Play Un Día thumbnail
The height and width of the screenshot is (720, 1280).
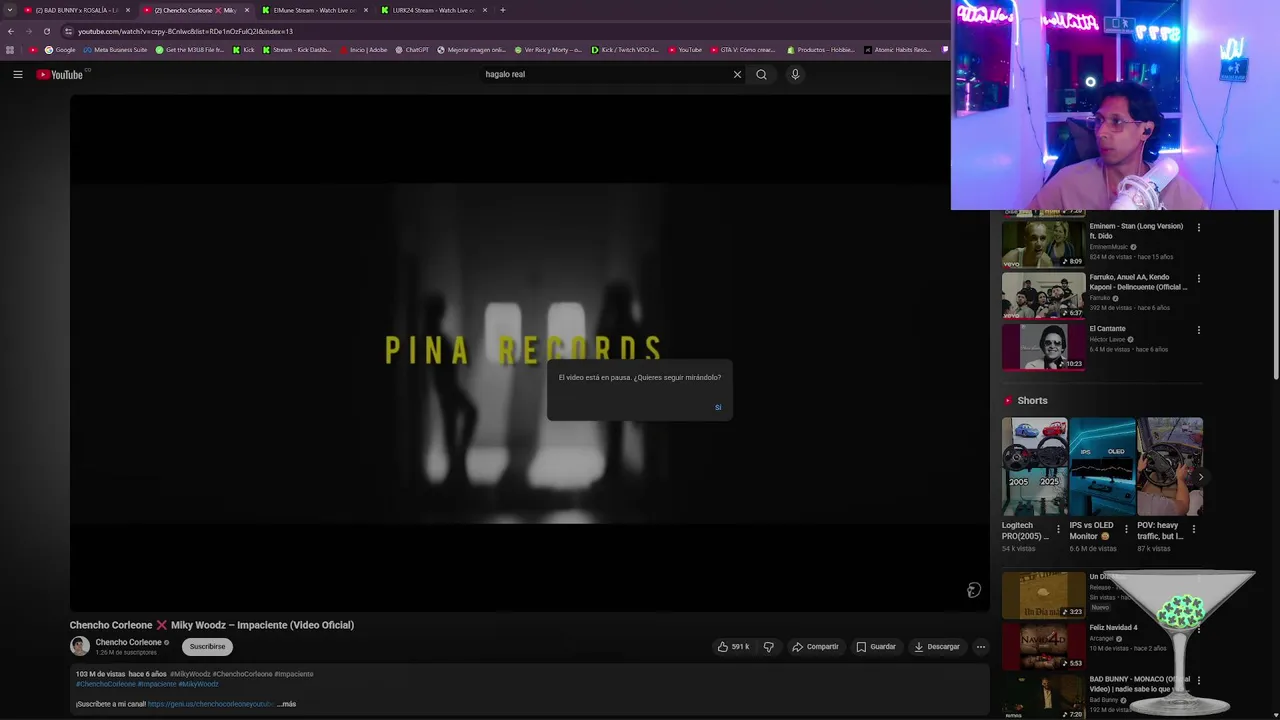[1043, 595]
